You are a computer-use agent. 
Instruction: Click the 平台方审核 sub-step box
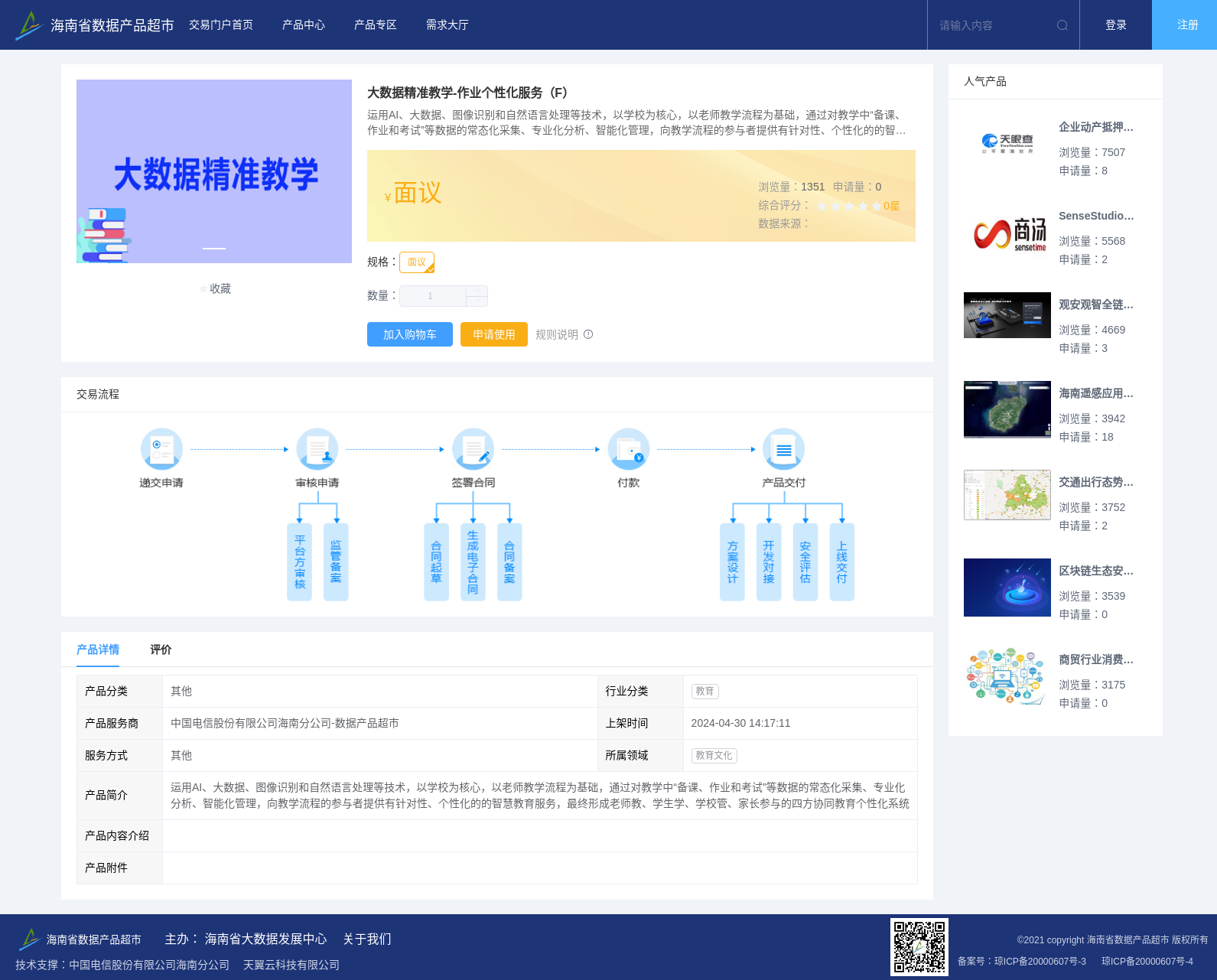(300, 562)
